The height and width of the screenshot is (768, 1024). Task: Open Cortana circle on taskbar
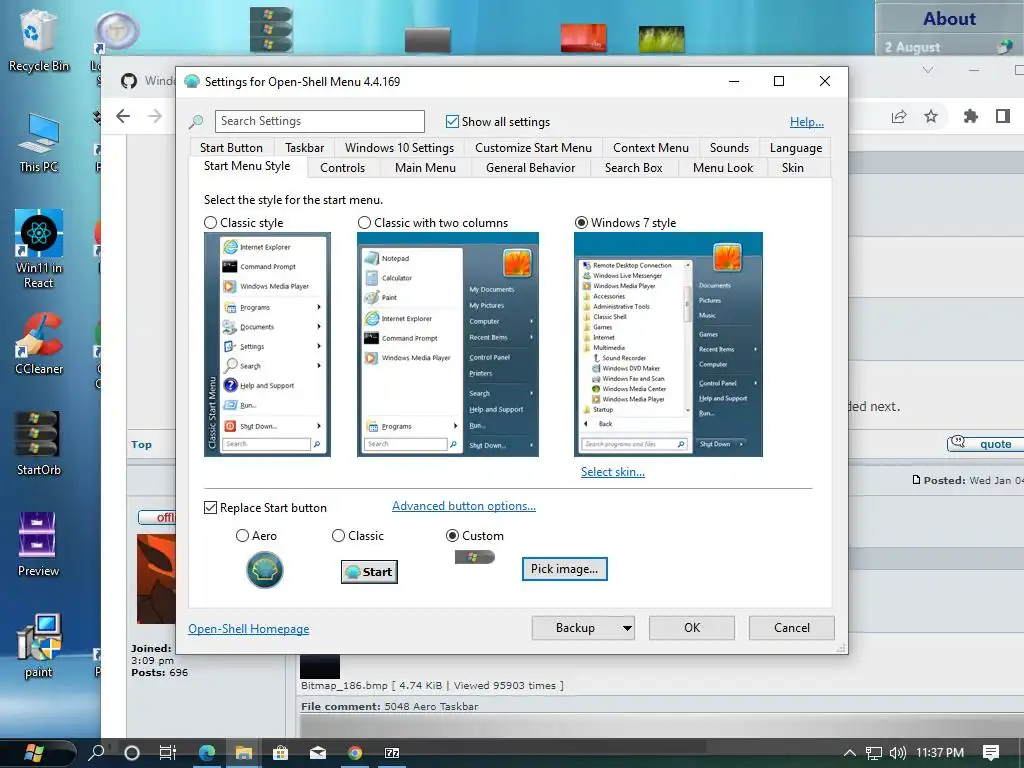point(131,753)
